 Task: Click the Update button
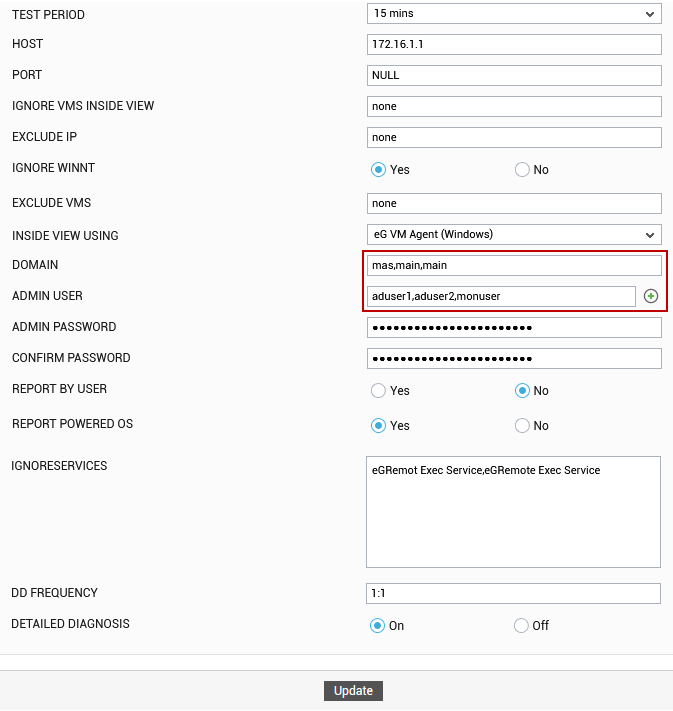click(353, 691)
